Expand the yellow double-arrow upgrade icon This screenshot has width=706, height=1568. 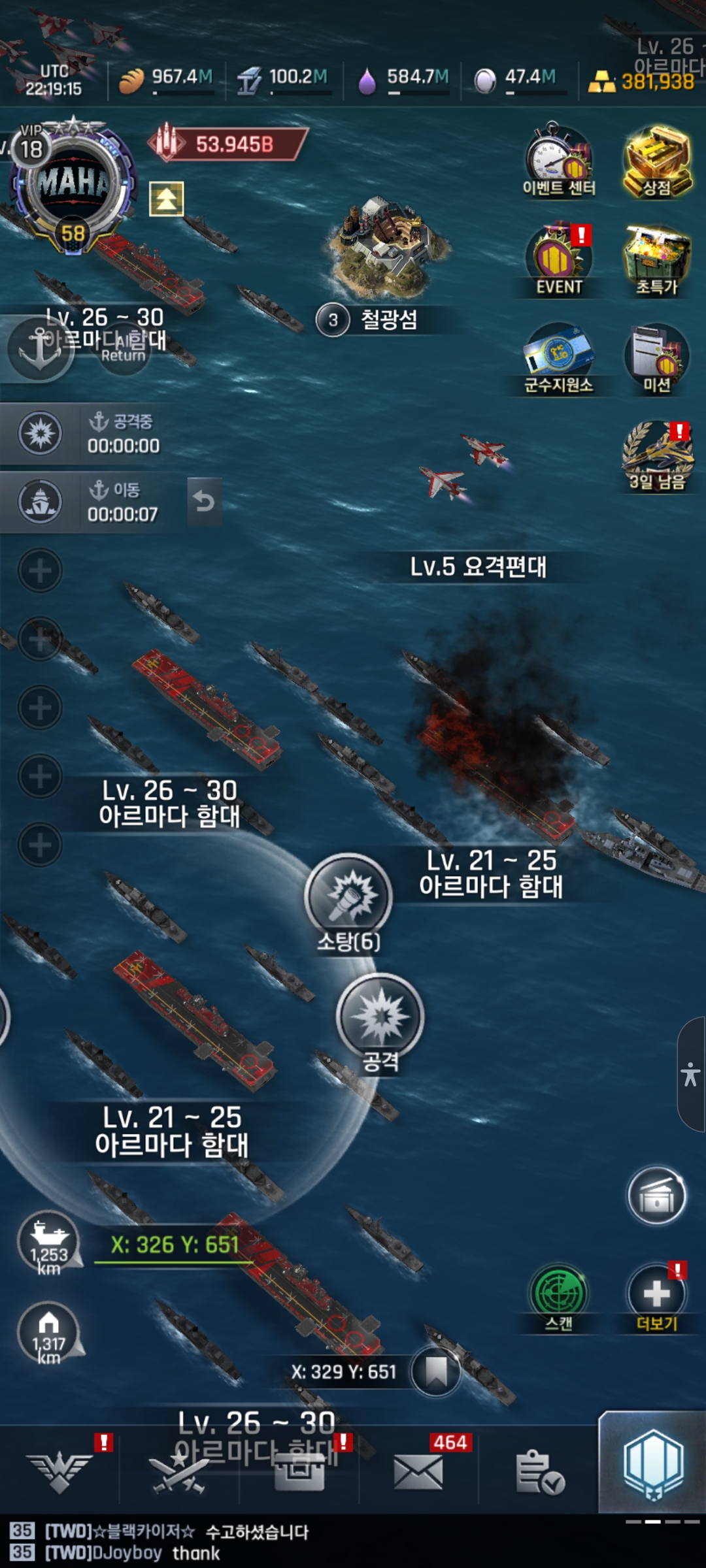click(x=167, y=199)
